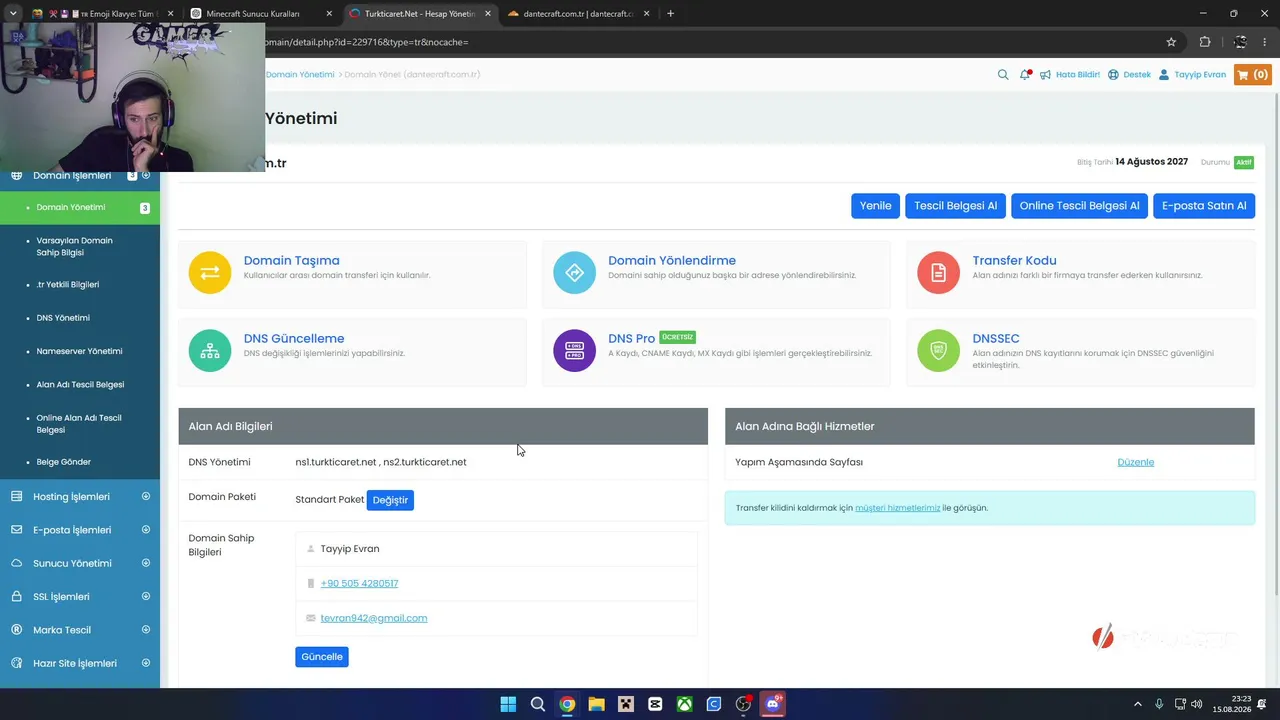Open File Explorer from the taskbar
Viewport: 1280px width, 720px height.
[x=596, y=704]
